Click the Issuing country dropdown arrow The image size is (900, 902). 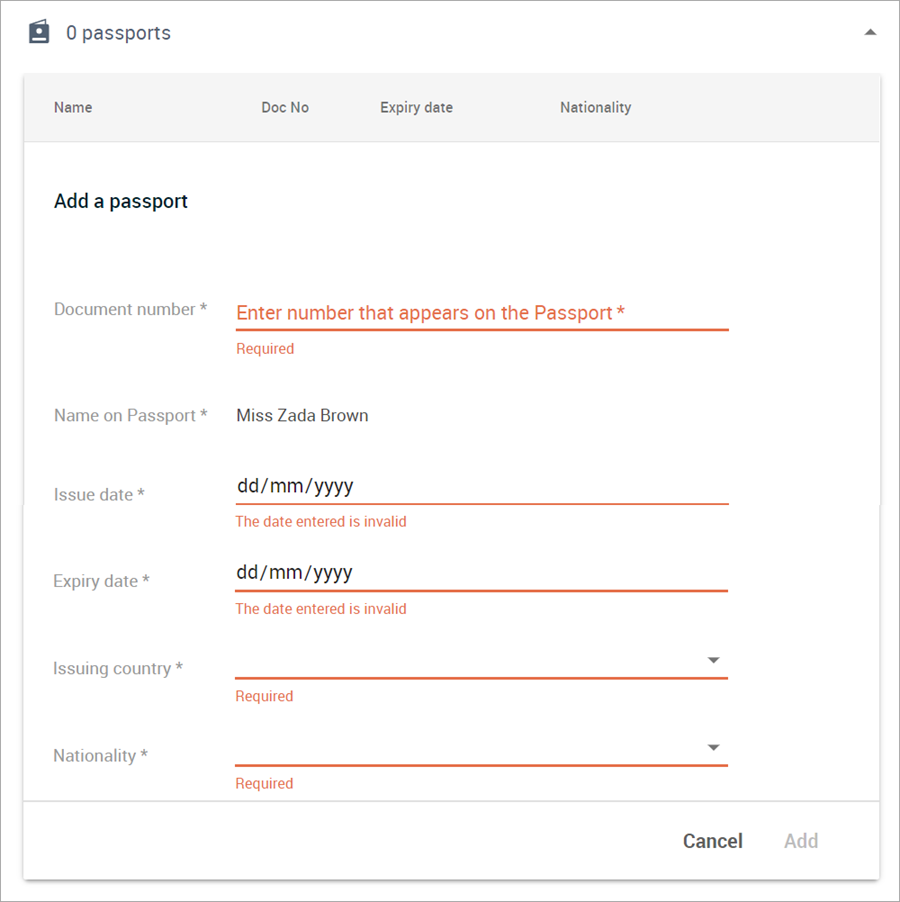click(x=713, y=660)
